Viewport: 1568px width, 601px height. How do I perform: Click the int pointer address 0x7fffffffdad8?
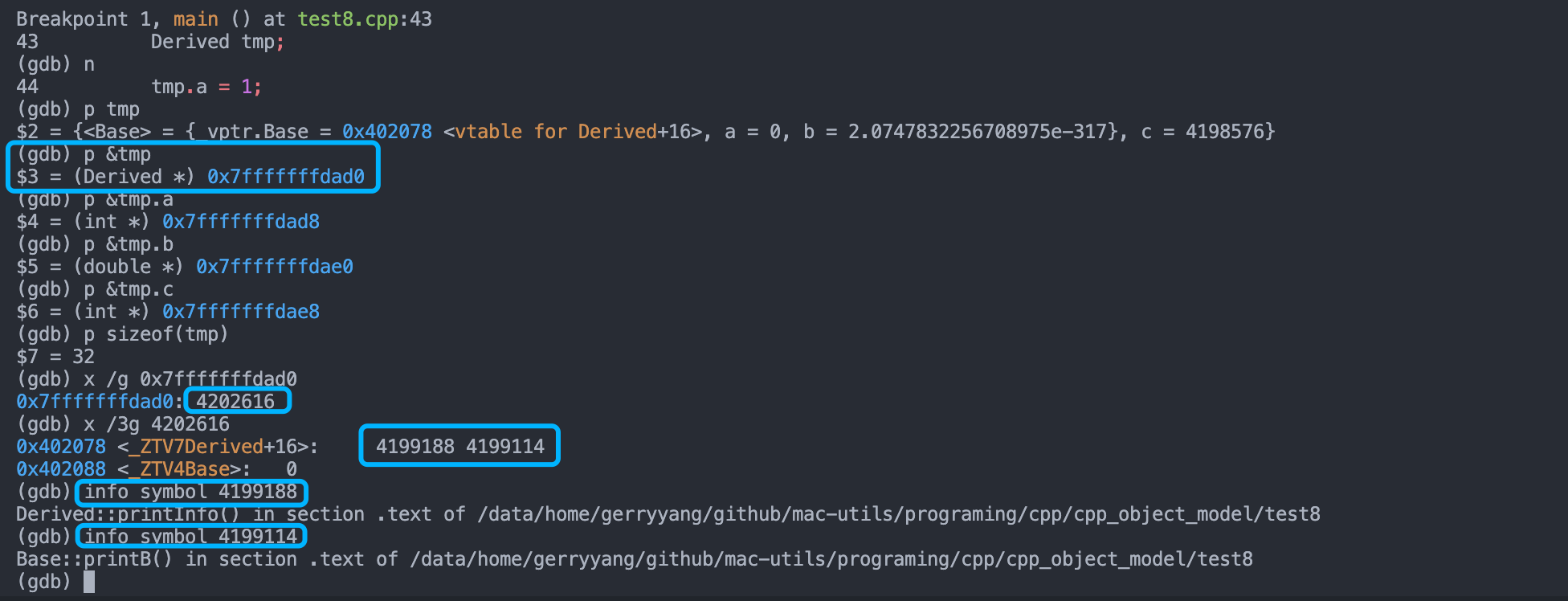[x=241, y=222]
